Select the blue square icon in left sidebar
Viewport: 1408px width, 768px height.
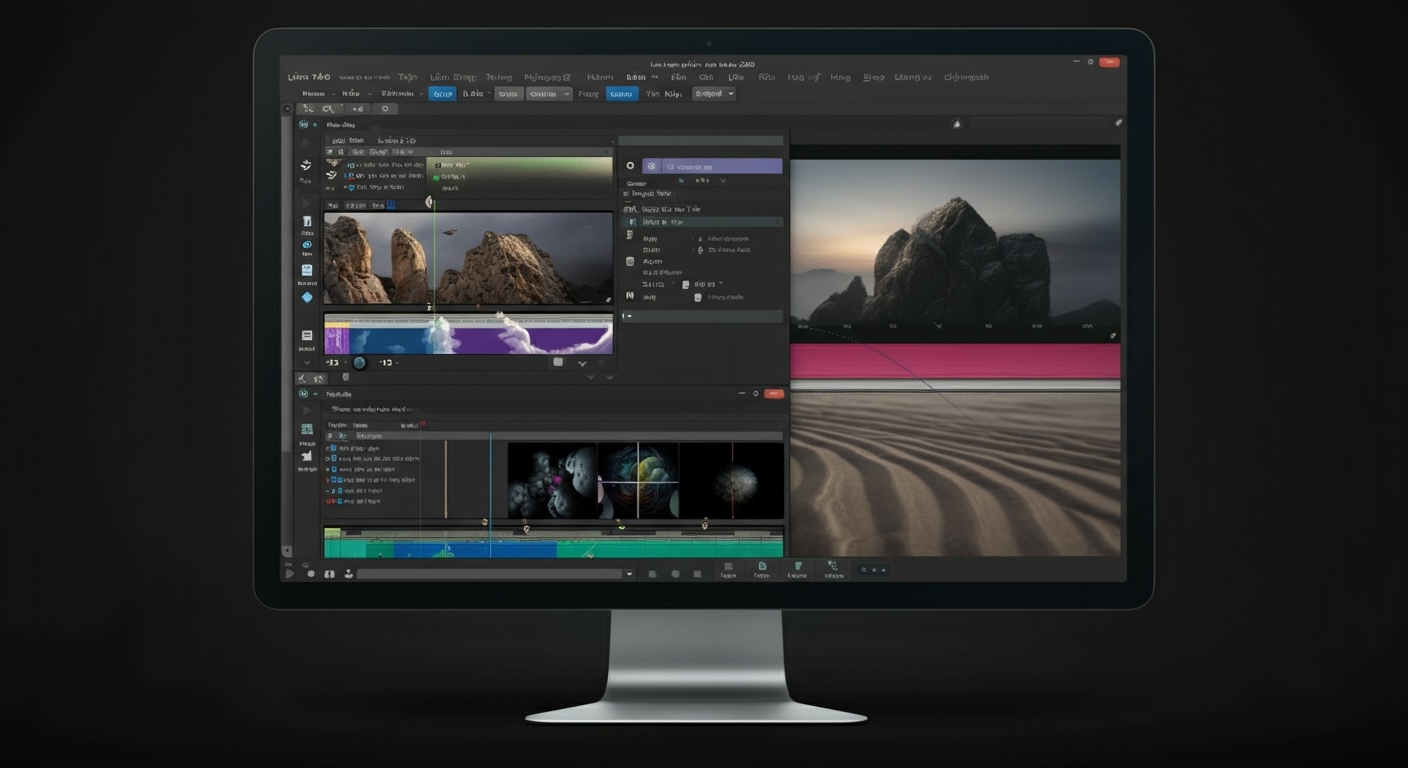(x=307, y=270)
